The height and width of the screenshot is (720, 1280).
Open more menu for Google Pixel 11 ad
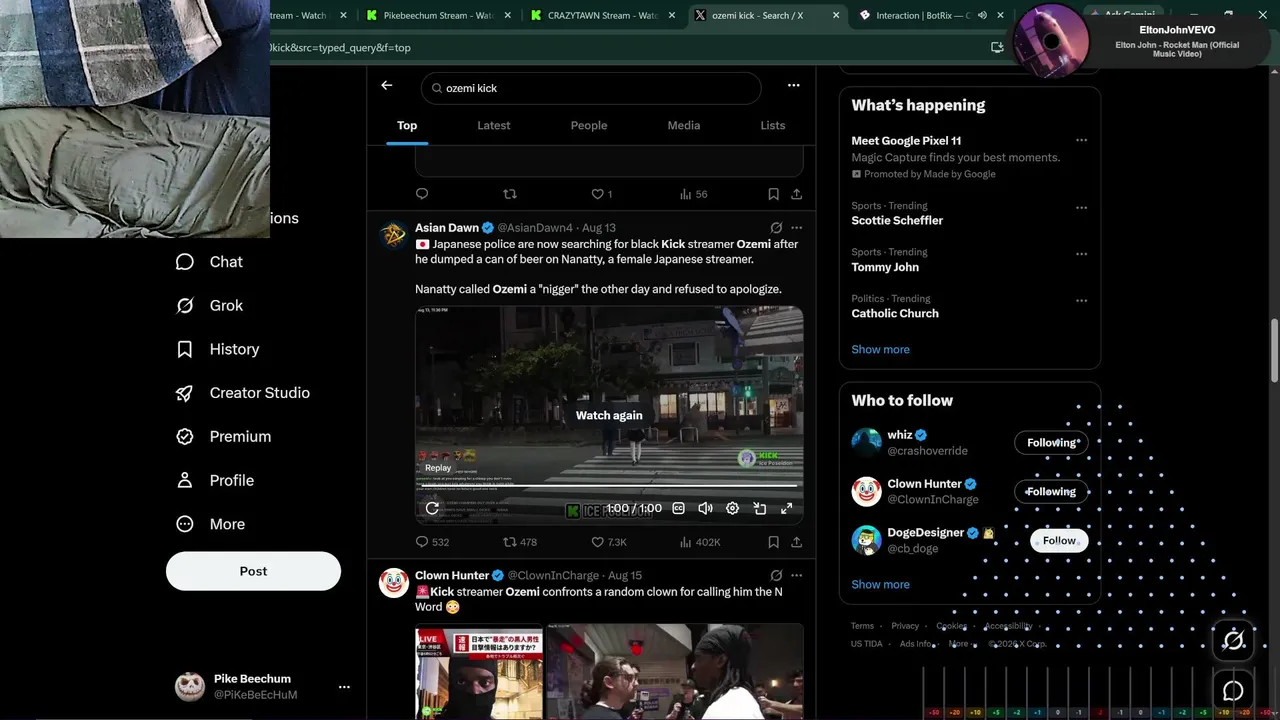tap(1081, 141)
